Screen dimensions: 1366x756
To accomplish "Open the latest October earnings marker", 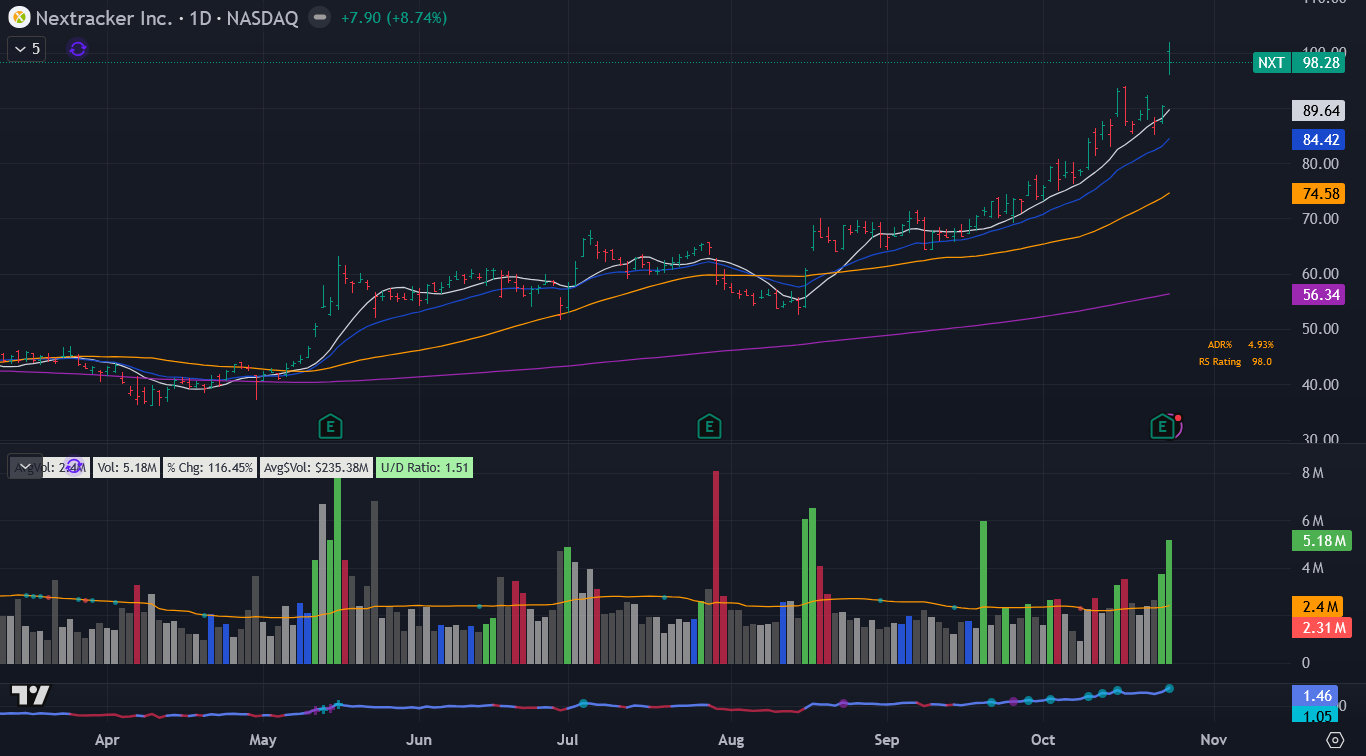I will click(x=1162, y=428).
